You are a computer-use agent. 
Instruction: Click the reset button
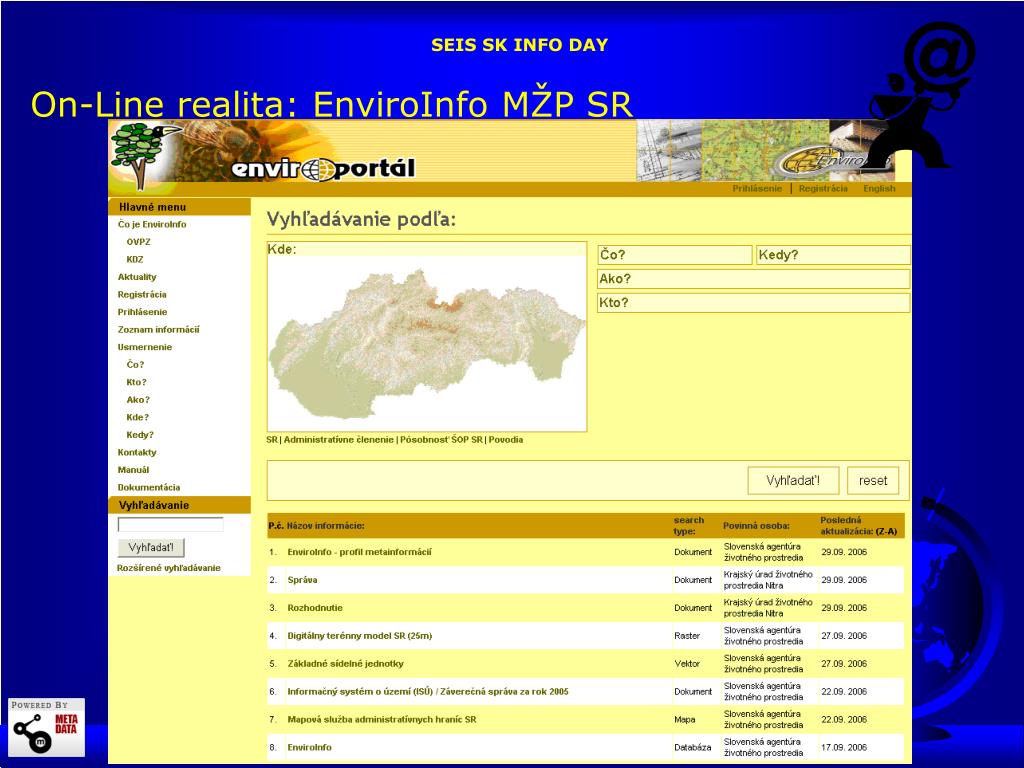coord(873,481)
